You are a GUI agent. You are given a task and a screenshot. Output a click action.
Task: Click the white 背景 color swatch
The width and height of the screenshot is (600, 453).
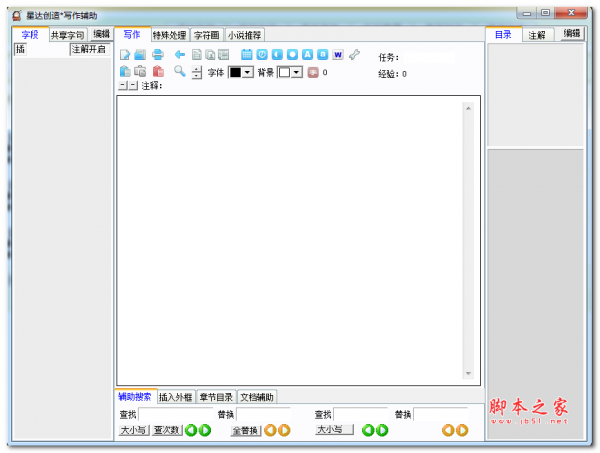point(284,72)
